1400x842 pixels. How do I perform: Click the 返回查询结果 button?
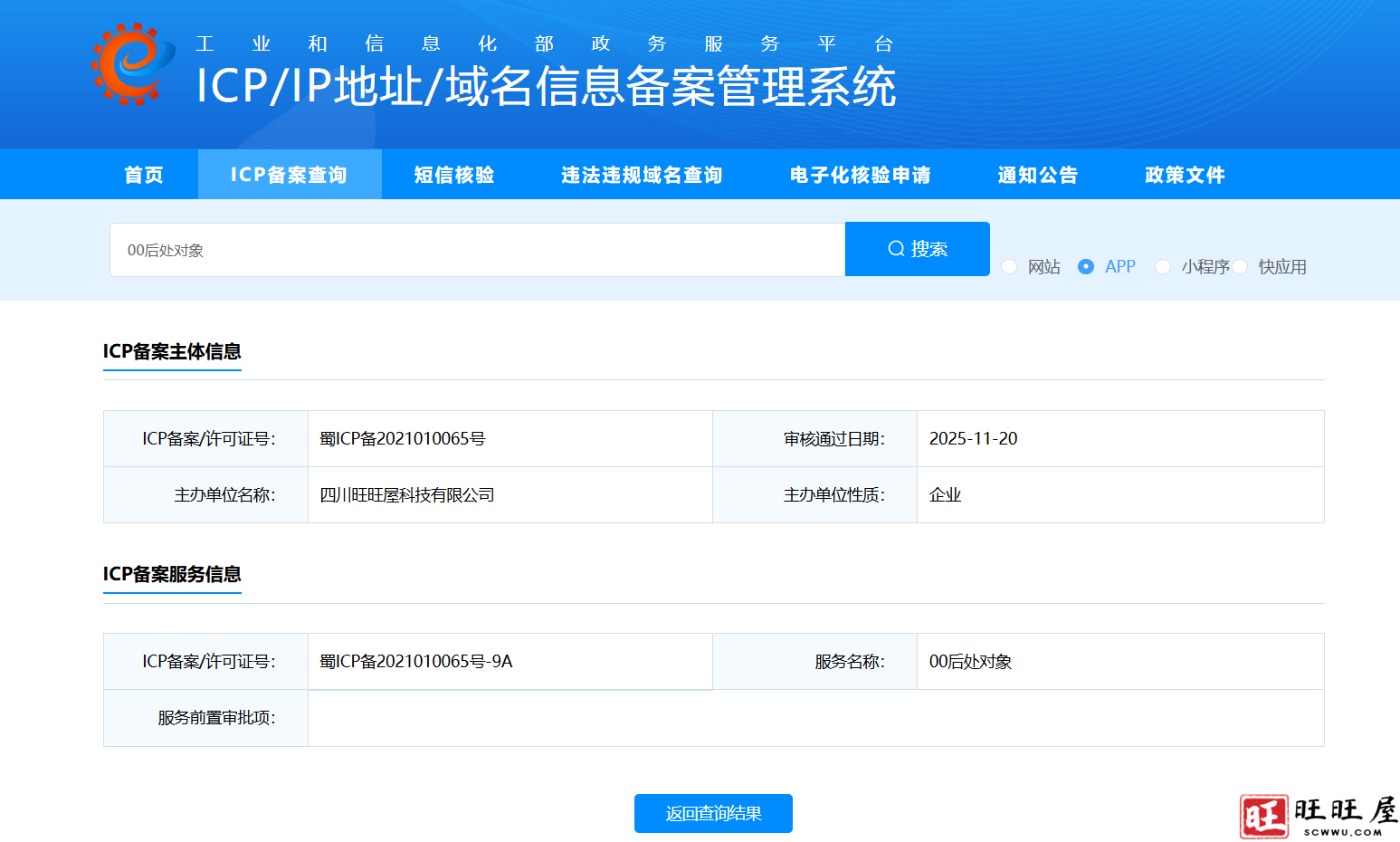pos(713,813)
